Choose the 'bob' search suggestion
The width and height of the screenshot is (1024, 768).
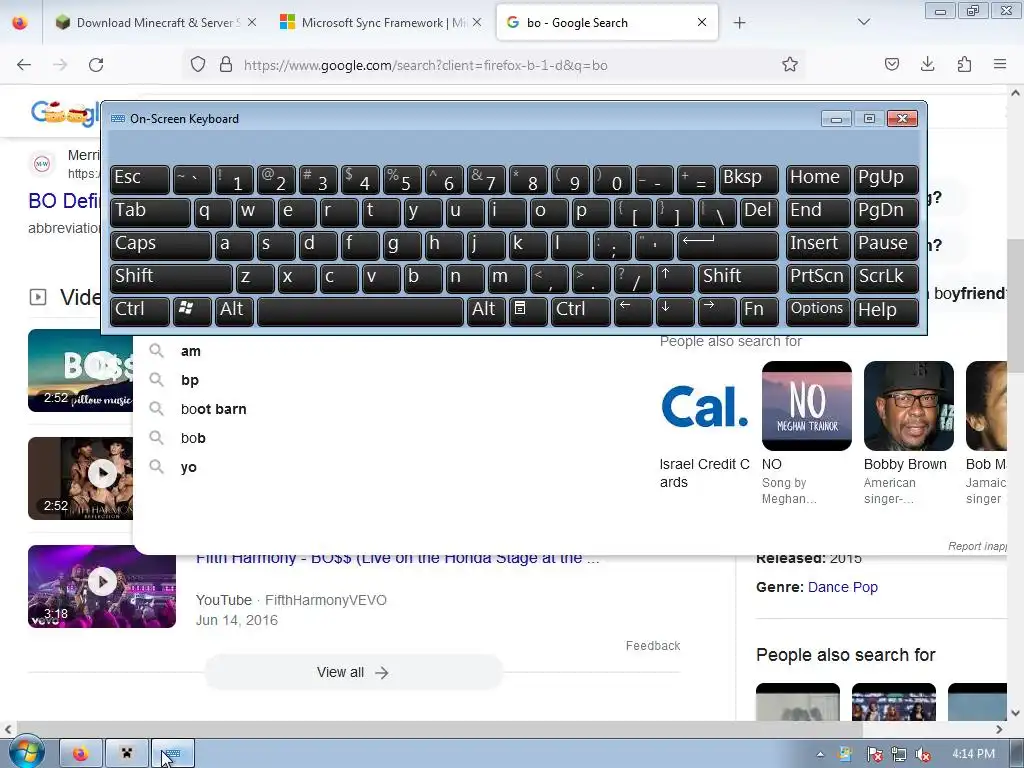pos(193,438)
